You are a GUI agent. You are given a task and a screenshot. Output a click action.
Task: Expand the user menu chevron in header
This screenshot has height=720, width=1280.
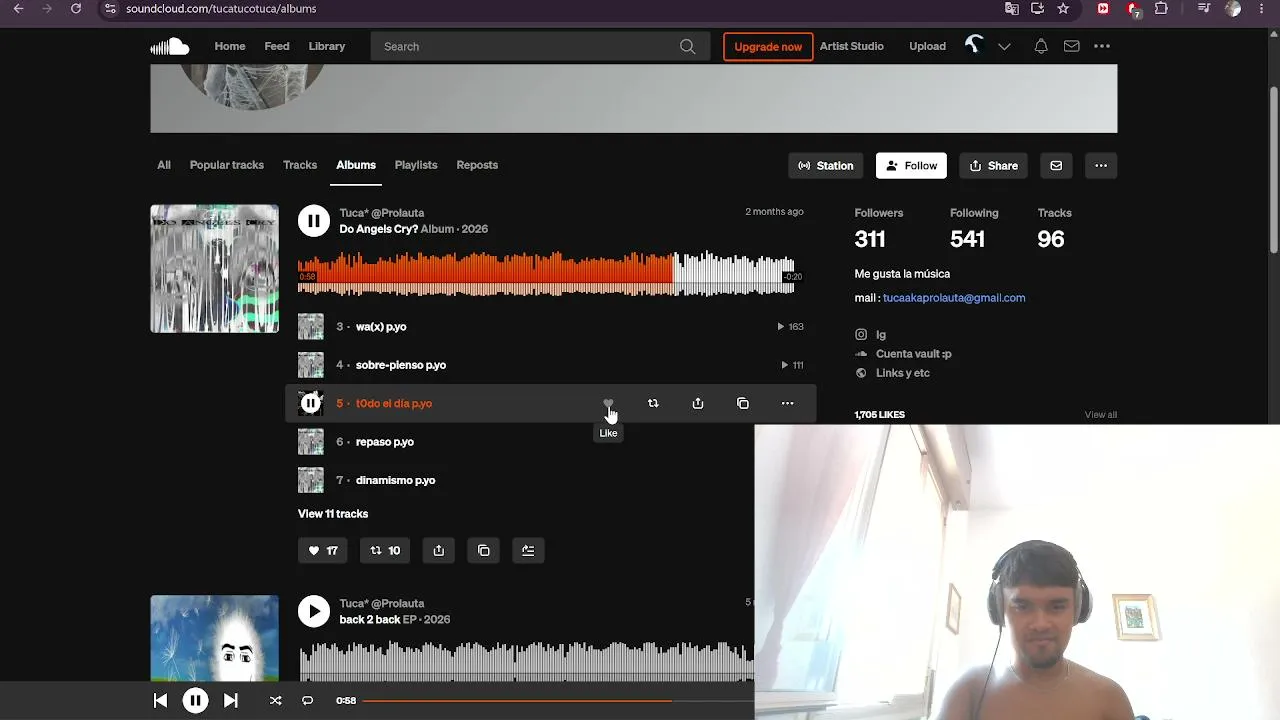click(x=1004, y=46)
